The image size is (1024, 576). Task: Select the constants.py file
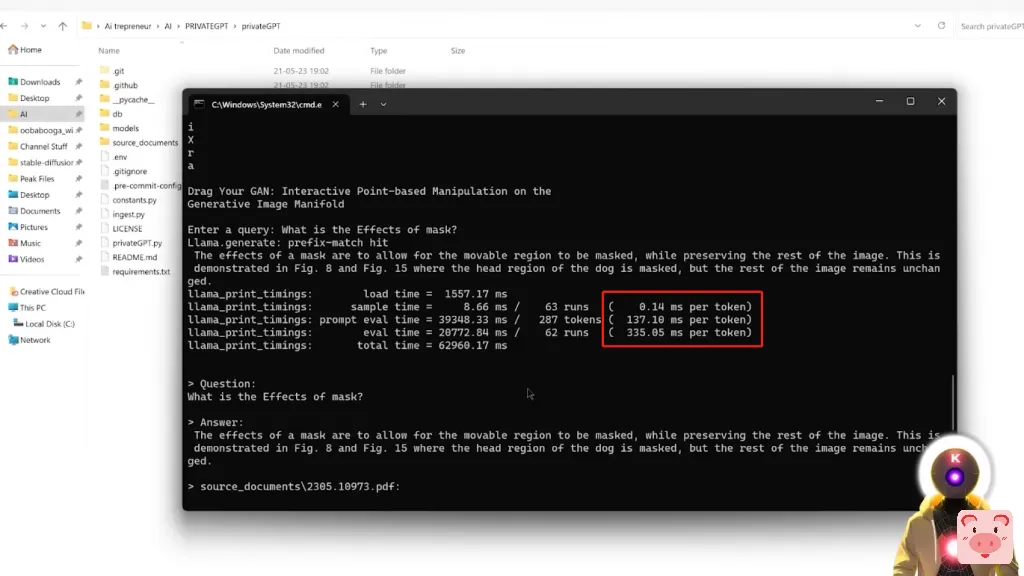[x=134, y=200]
